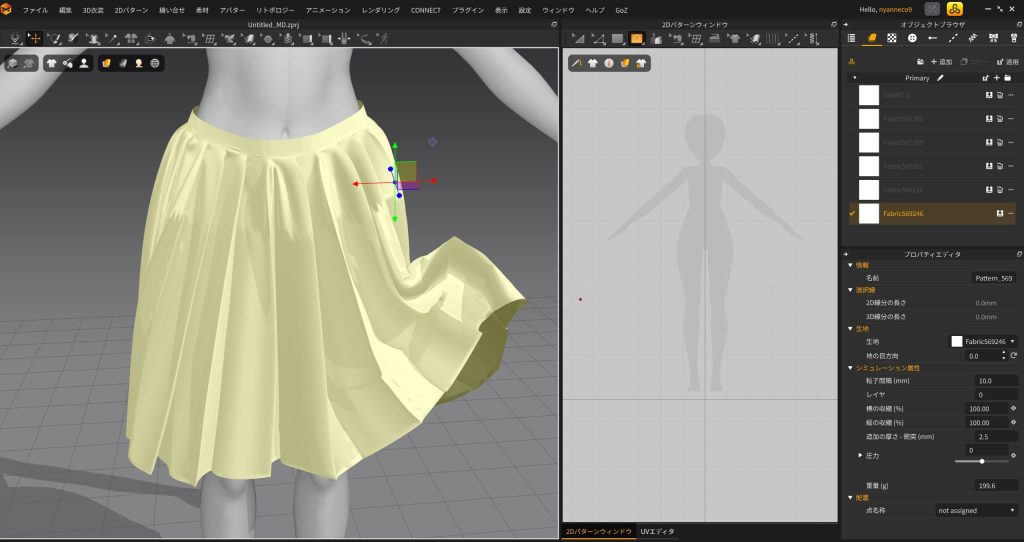Viewport: 1024px width, 542px height.
Task: Open the ファイル menu
Action: click(x=35, y=9)
